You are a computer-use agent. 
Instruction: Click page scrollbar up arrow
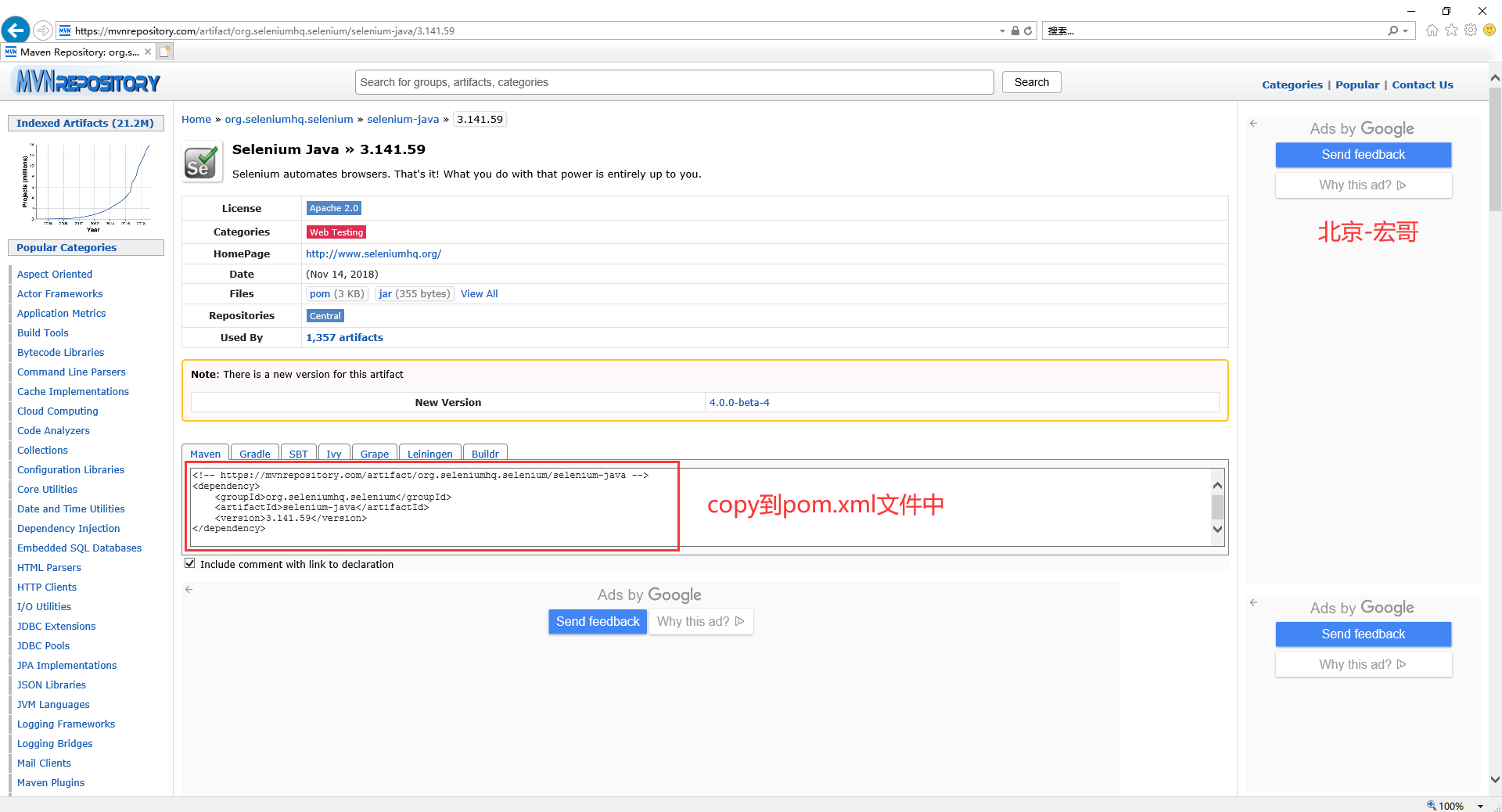(1495, 77)
